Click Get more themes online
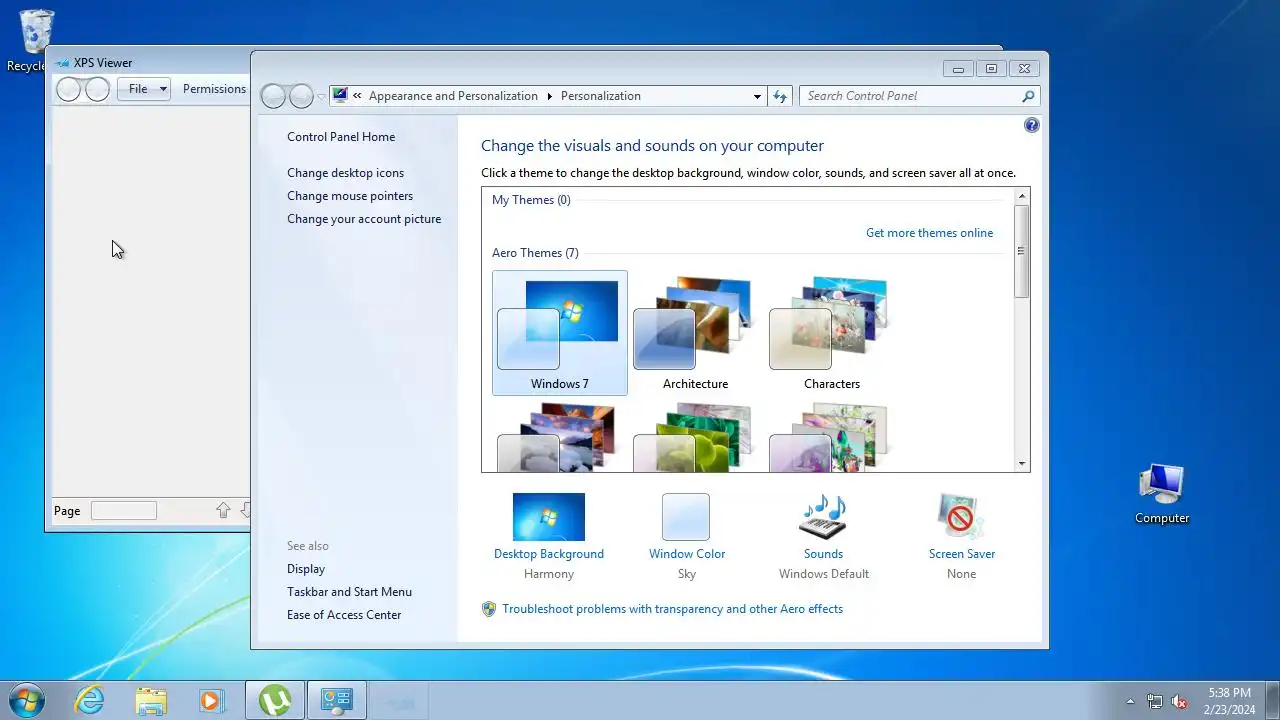Screen dimensions: 1280x720 click(930, 233)
